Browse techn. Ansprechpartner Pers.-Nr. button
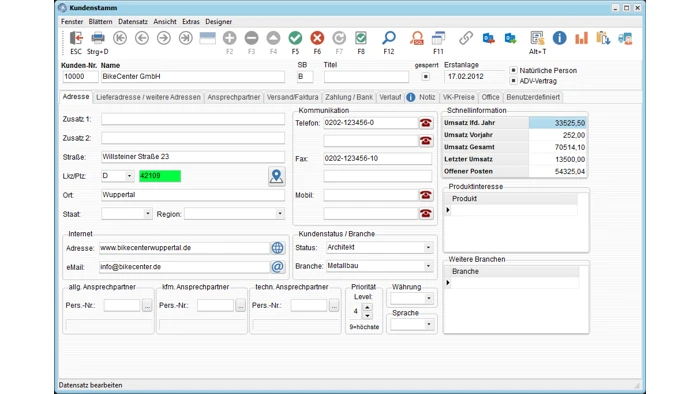This screenshot has width=700, height=394. click(333, 306)
